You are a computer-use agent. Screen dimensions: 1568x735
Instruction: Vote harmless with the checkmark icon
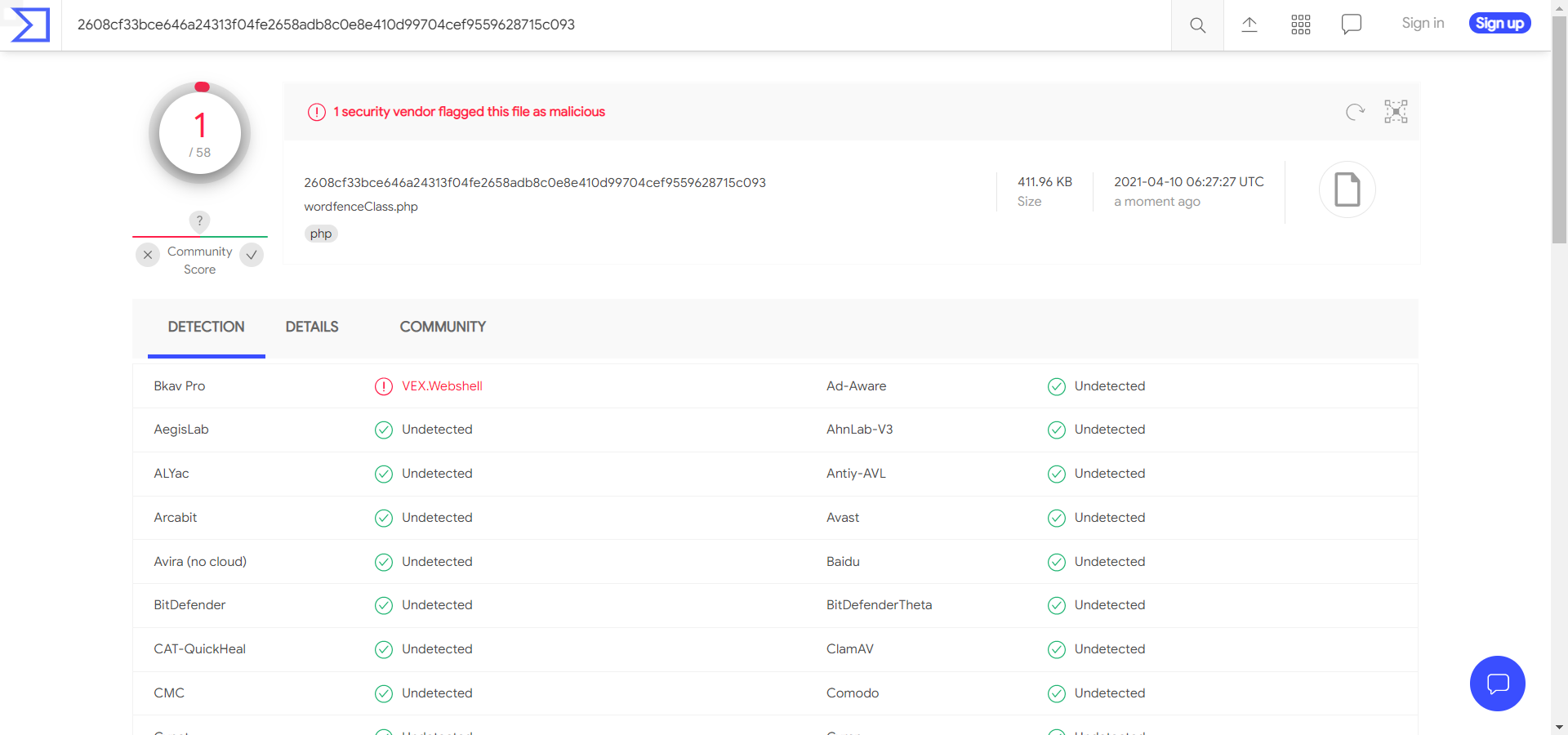(252, 255)
